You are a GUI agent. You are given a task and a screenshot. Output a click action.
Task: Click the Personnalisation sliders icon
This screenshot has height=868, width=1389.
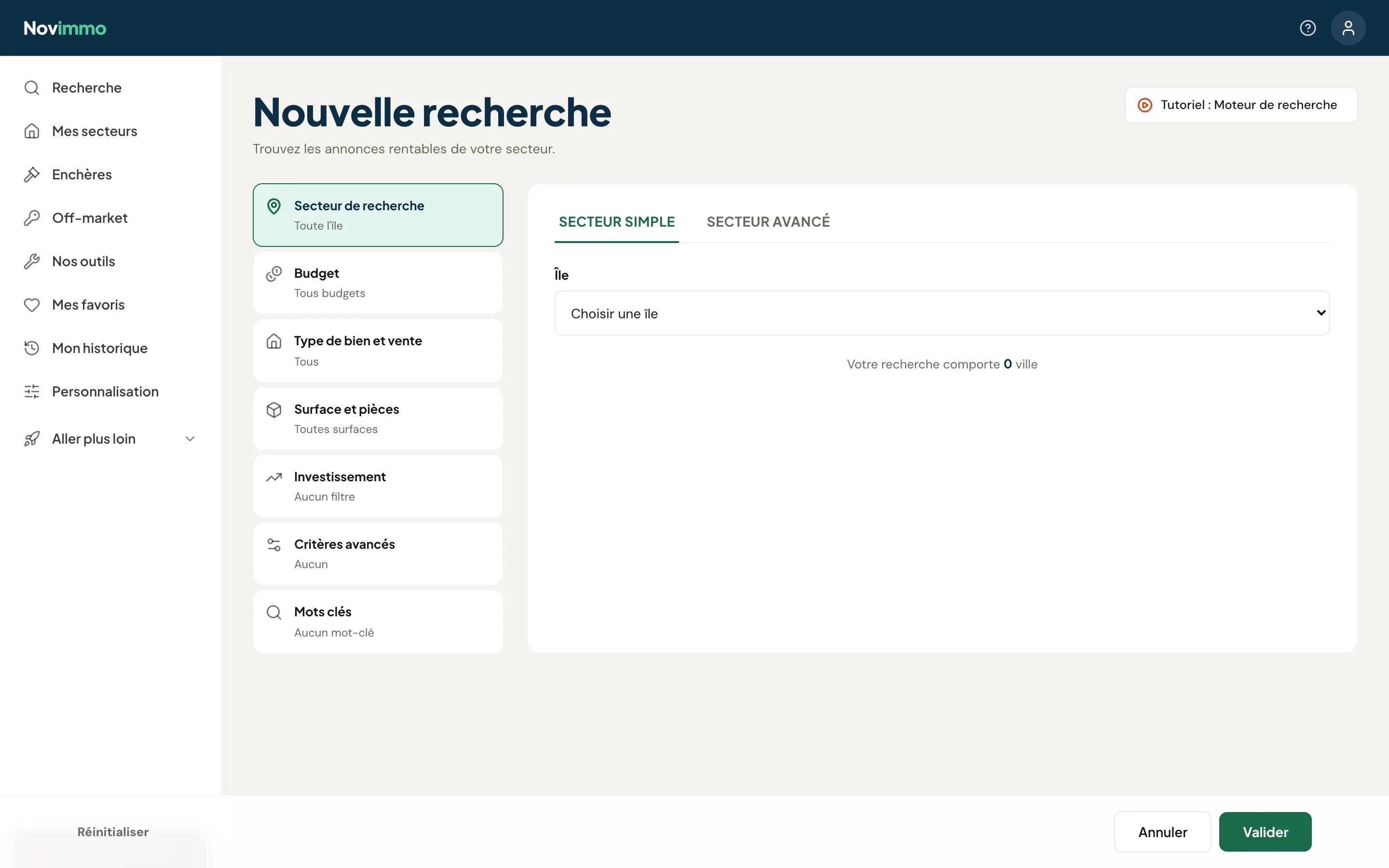pos(31,392)
